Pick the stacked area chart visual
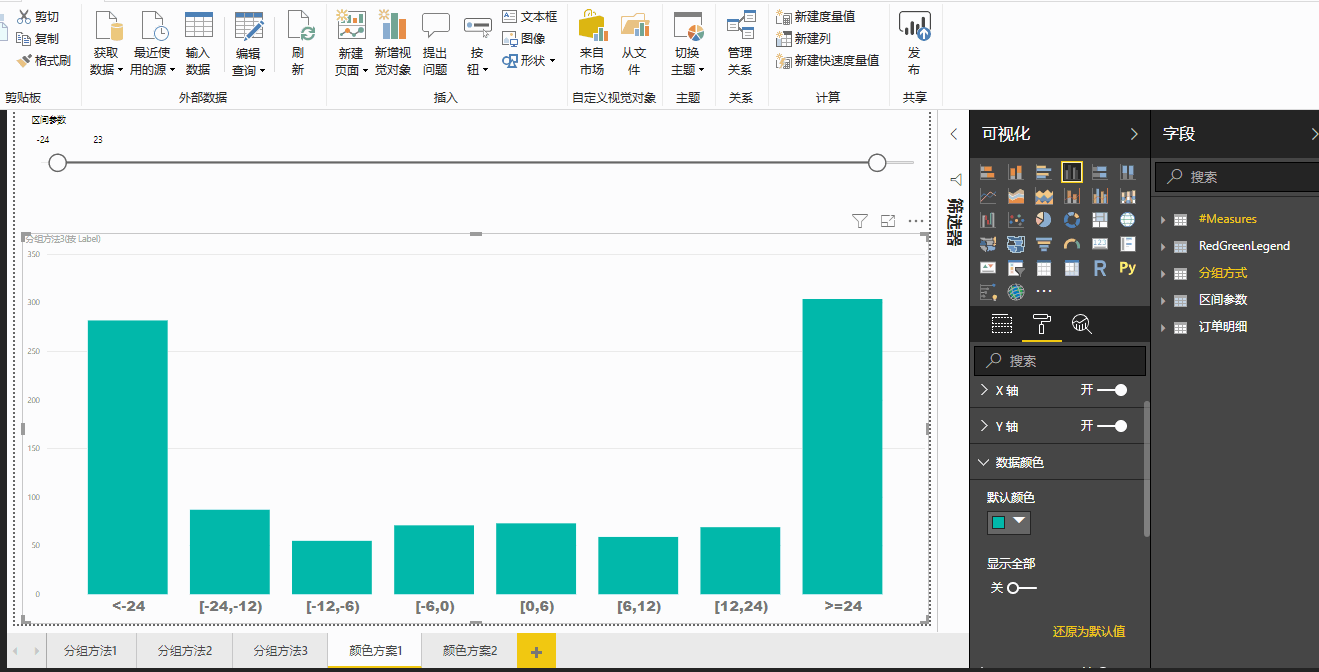The image size is (1319, 672). coord(1044,196)
